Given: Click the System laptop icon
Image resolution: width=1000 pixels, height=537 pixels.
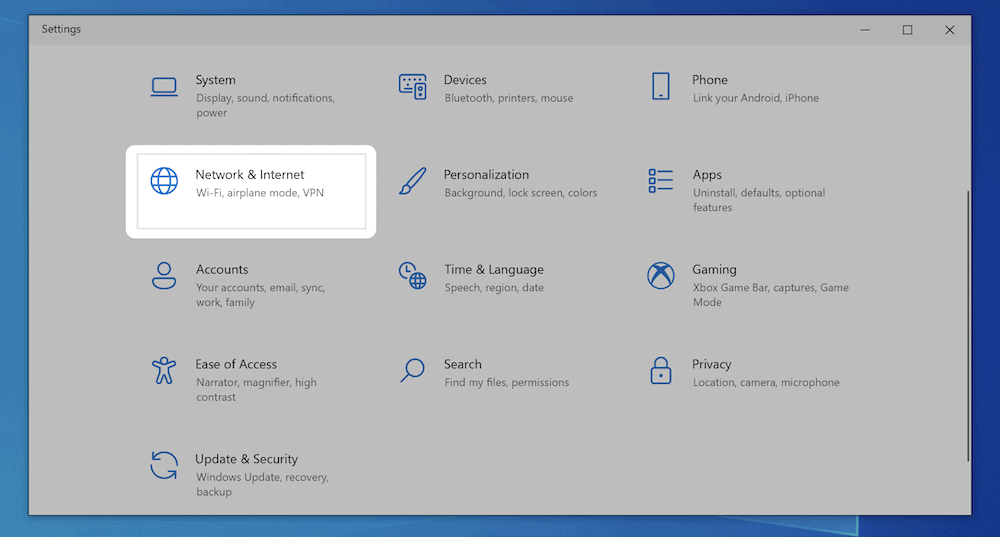Looking at the screenshot, I should (164, 86).
